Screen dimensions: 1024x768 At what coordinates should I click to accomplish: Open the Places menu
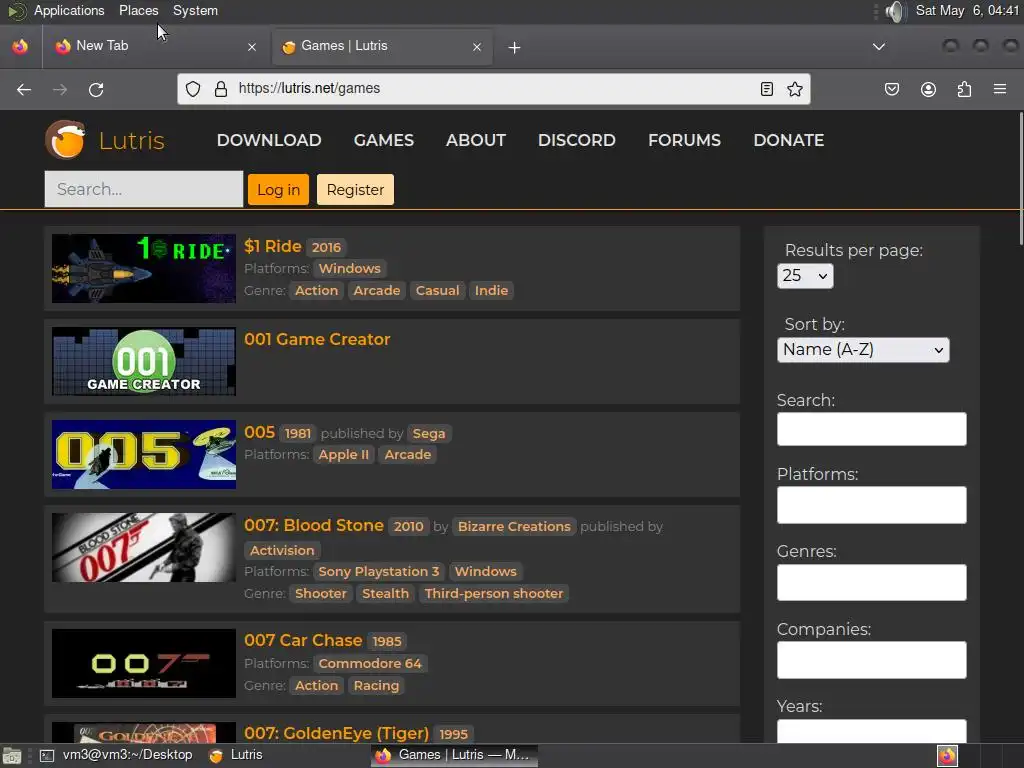tap(138, 10)
